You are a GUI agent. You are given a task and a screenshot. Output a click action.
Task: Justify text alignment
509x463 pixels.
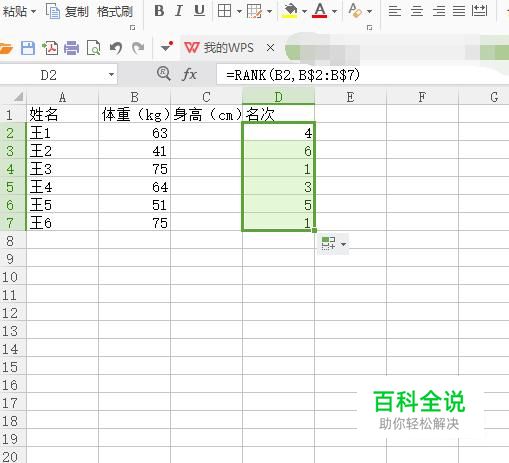point(459,11)
